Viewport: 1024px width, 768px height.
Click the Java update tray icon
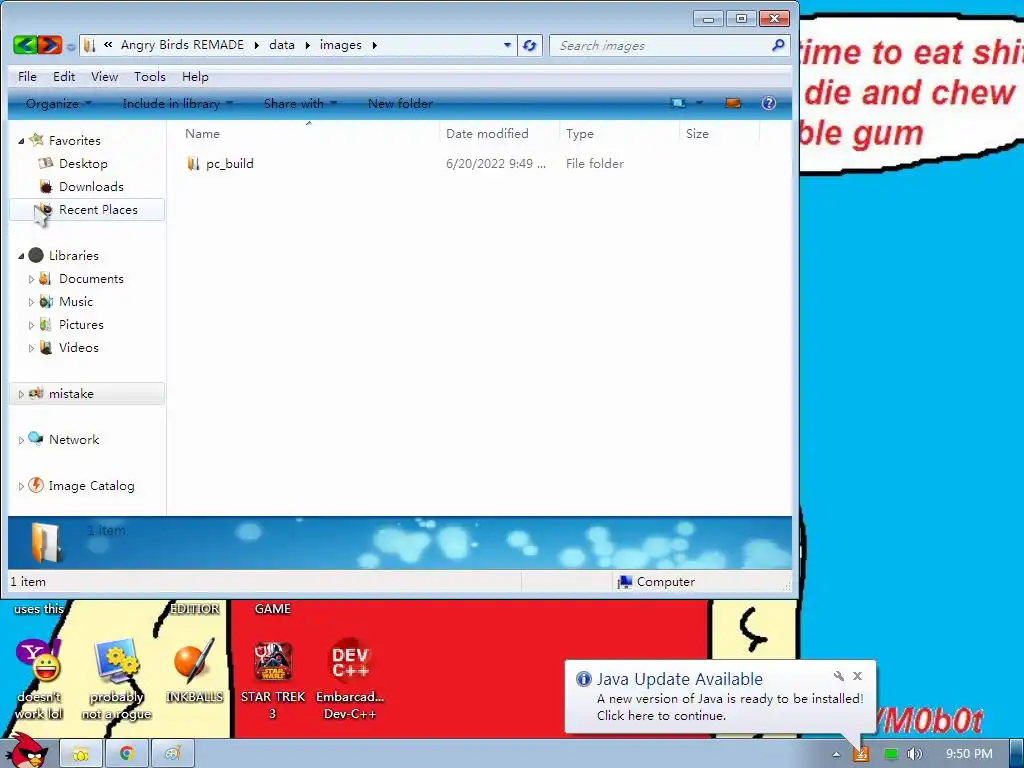[861, 754]
